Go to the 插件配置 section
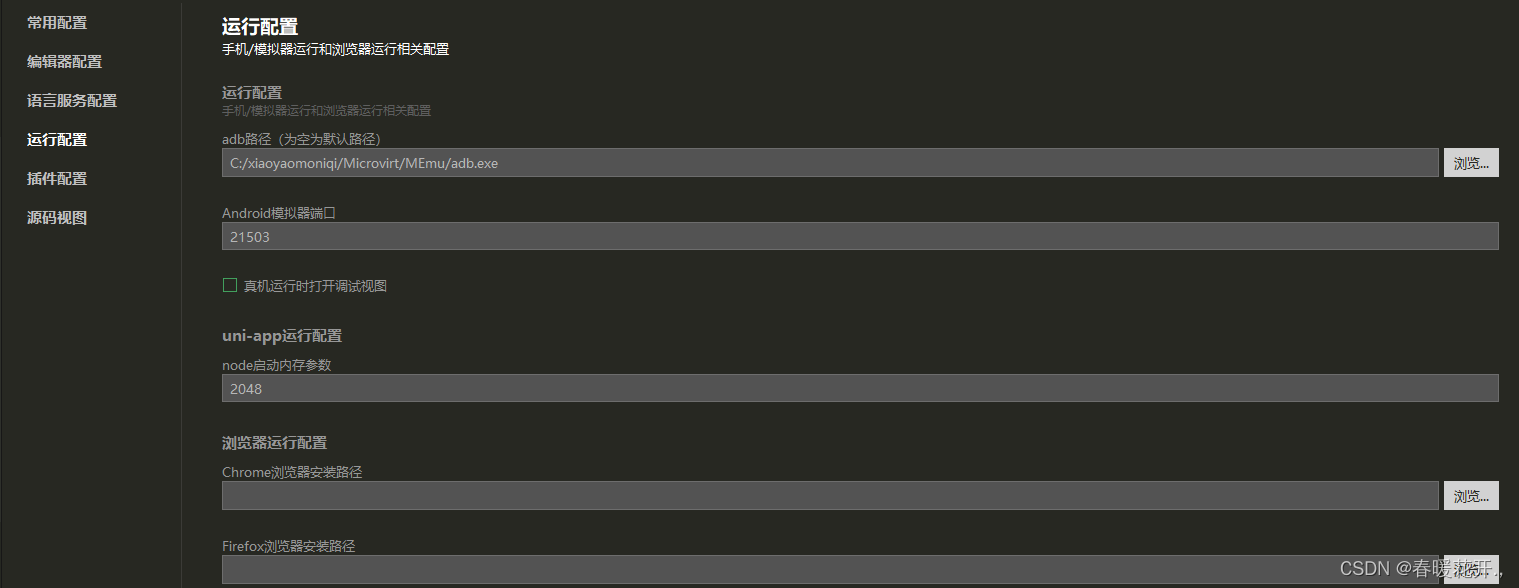The height and width of the screenshot is (588, 1519). pyautogui.click(x=56, y=178)
